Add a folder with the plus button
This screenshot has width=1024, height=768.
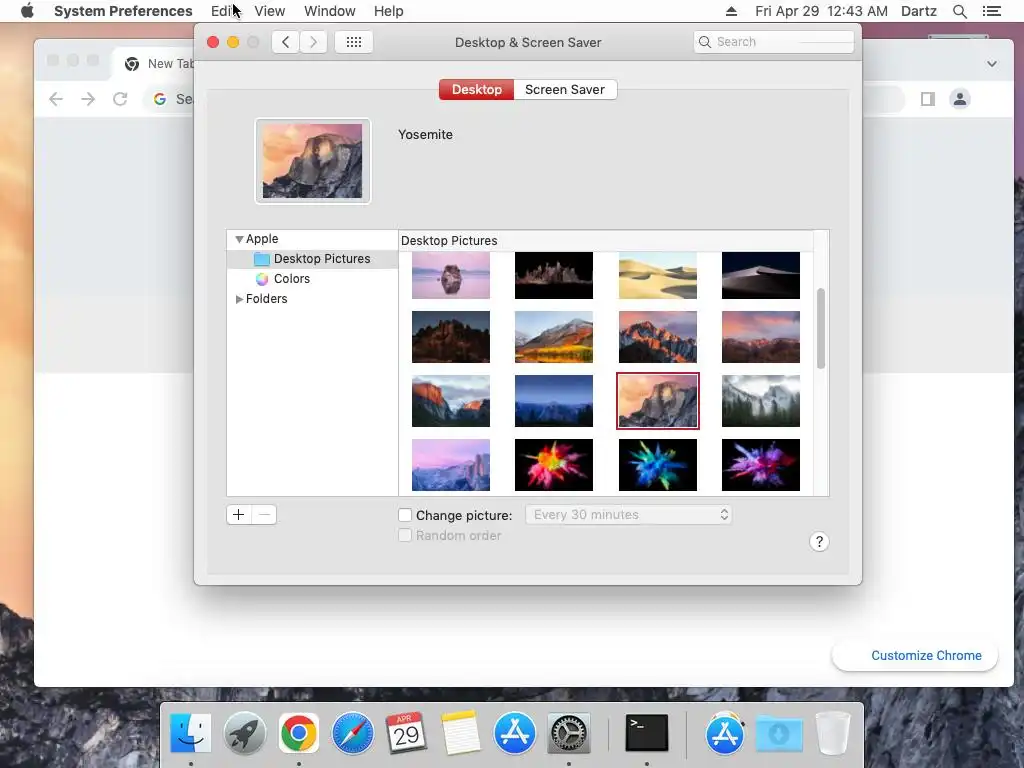[x=239, y=515]
